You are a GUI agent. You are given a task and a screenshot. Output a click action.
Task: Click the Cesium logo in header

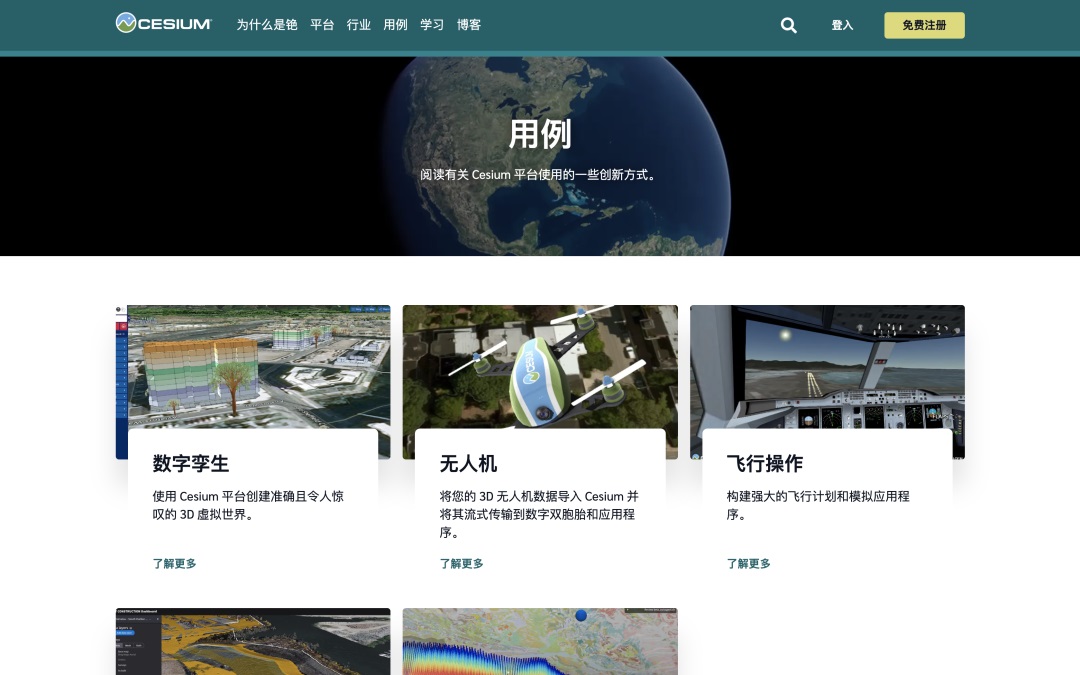point(164,24)
